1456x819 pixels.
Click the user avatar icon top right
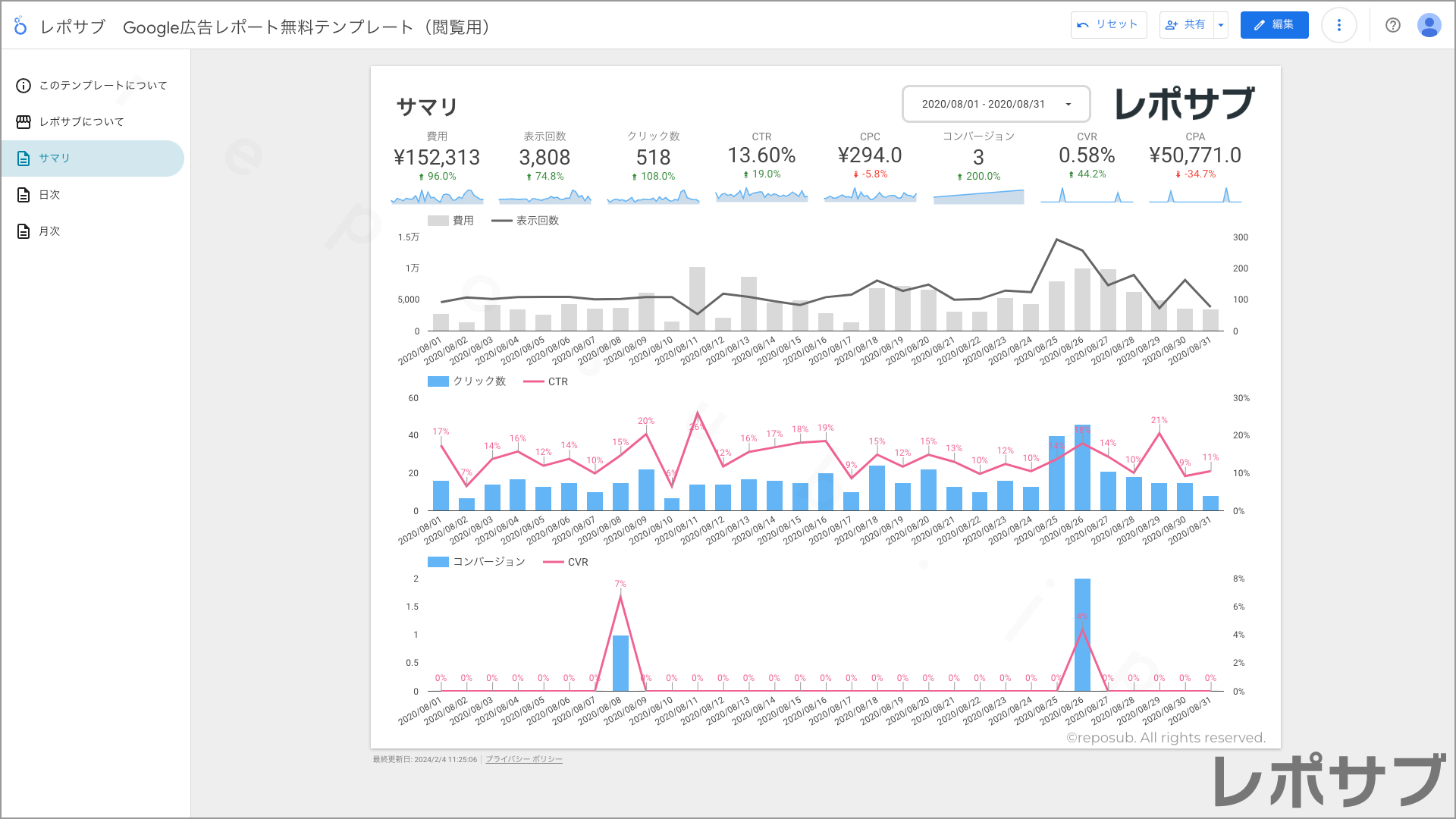coord(1429,25)
